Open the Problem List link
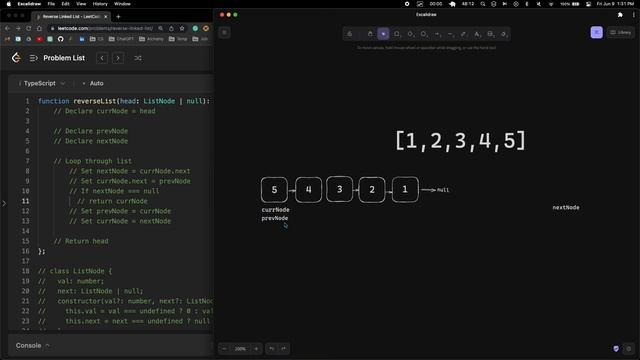 point(64,58)
